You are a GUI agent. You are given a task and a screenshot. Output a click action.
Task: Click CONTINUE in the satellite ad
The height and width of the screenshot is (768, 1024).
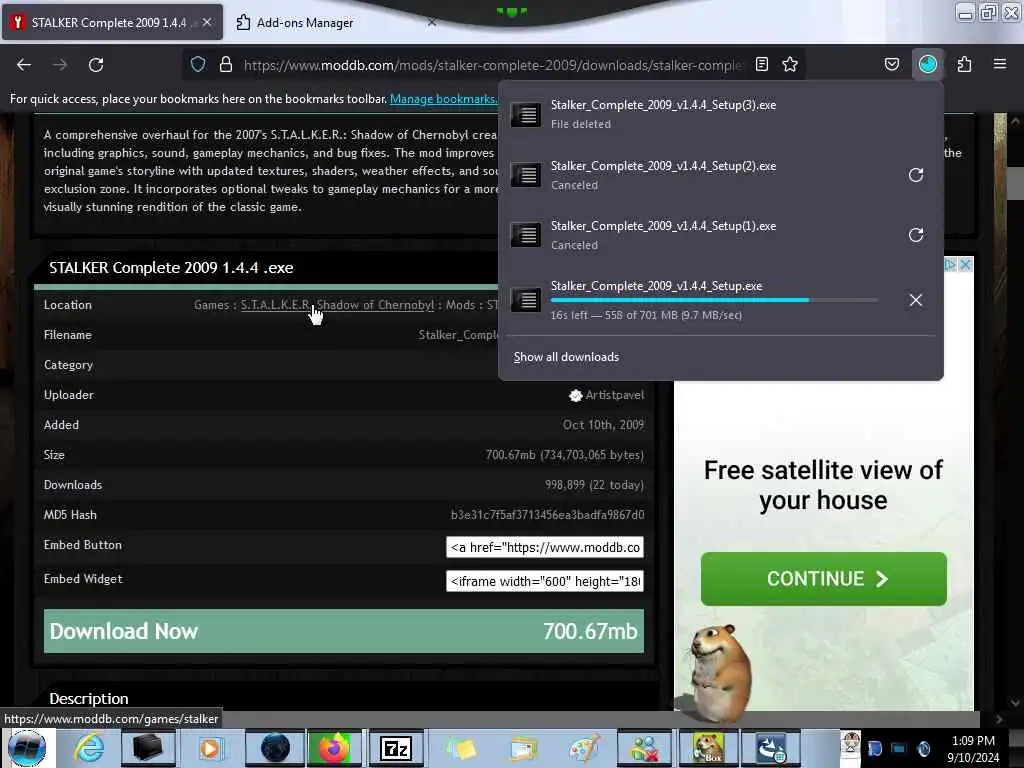click(824, 579)
